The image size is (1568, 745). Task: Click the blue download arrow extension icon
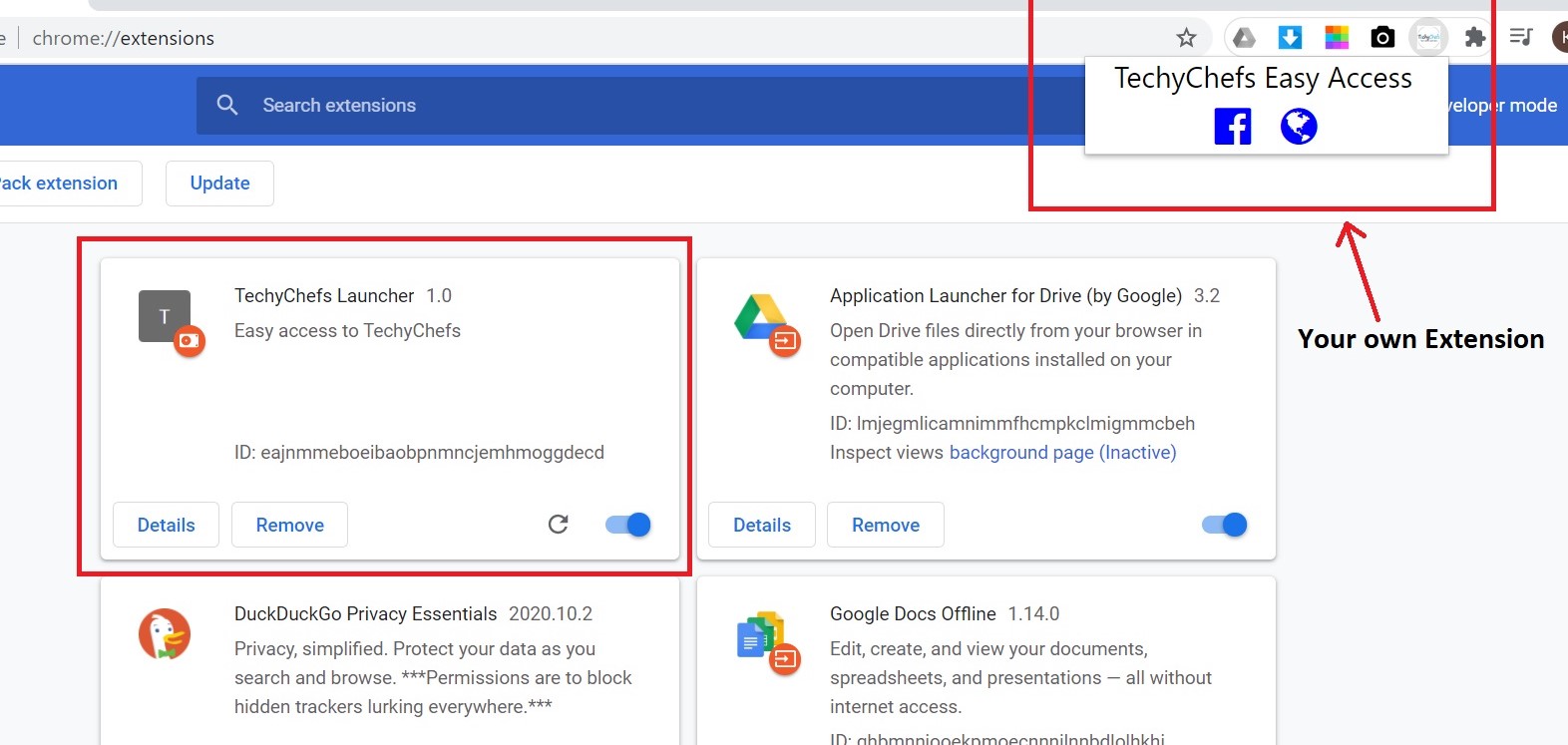click(x=1290, y=38)
